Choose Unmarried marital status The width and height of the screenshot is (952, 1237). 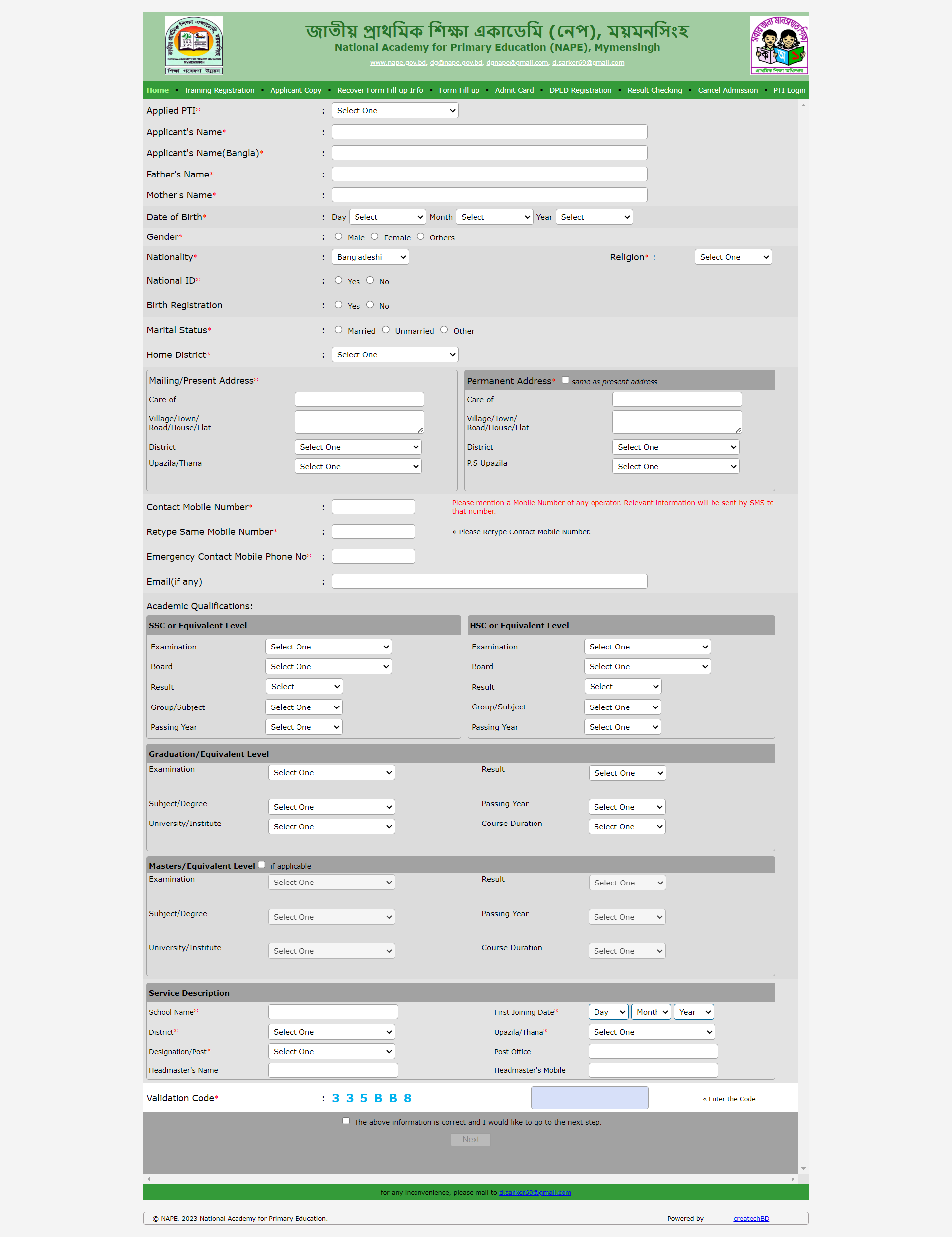click(386, 330)
